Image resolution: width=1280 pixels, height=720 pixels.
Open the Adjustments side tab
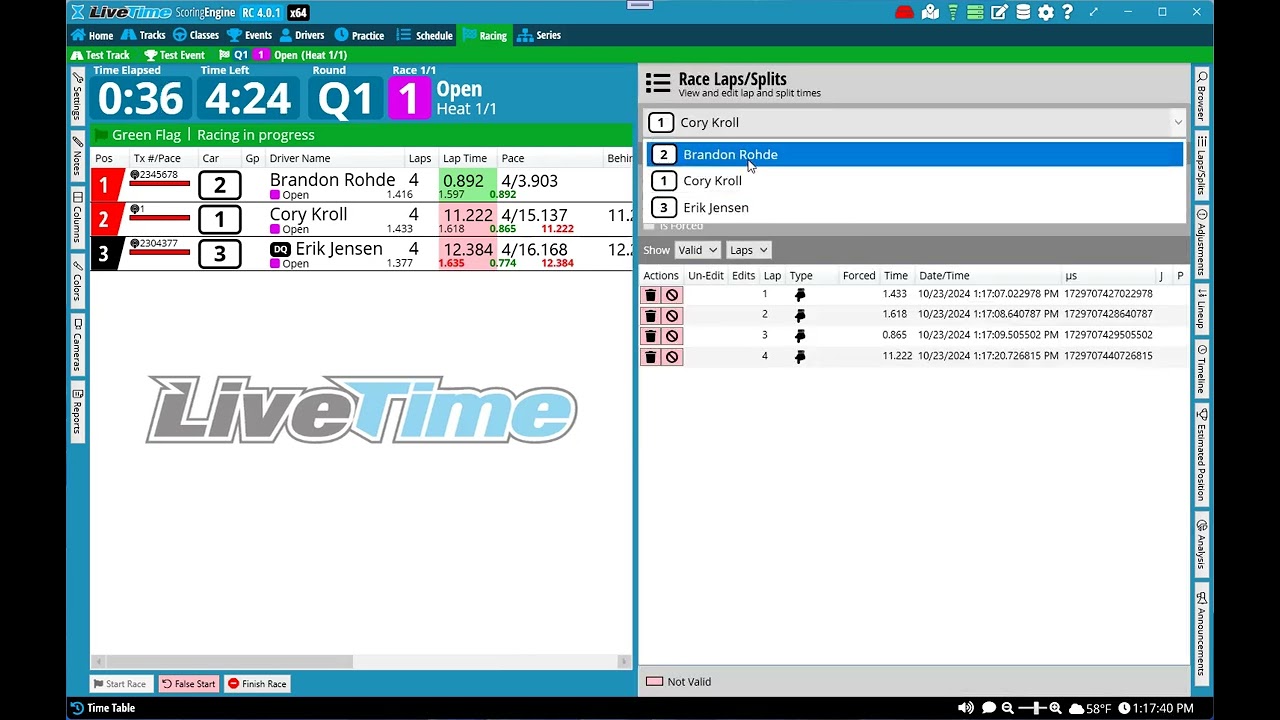[x=1202, y=241]
